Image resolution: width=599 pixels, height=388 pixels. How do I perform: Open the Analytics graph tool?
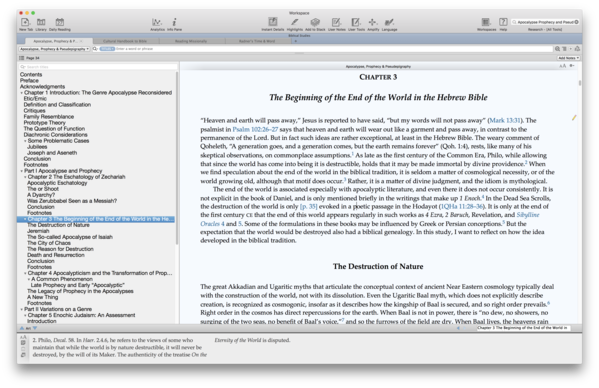click(157, 23)
